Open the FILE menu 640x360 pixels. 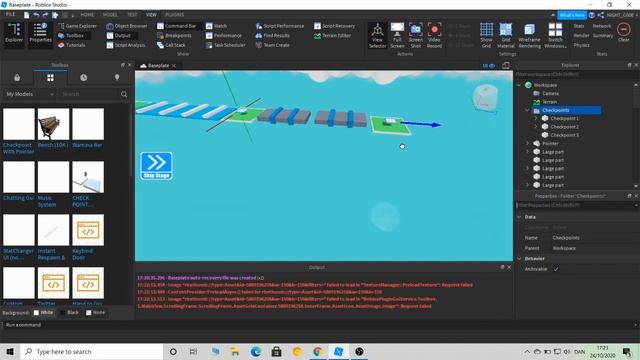click(x=11, y=14)
